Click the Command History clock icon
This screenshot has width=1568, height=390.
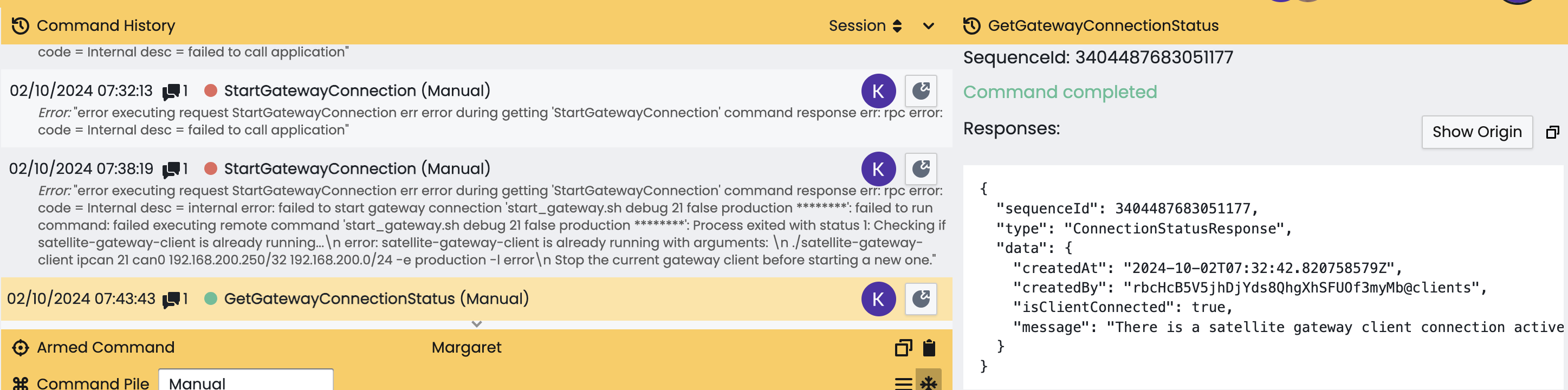[20, 25]
